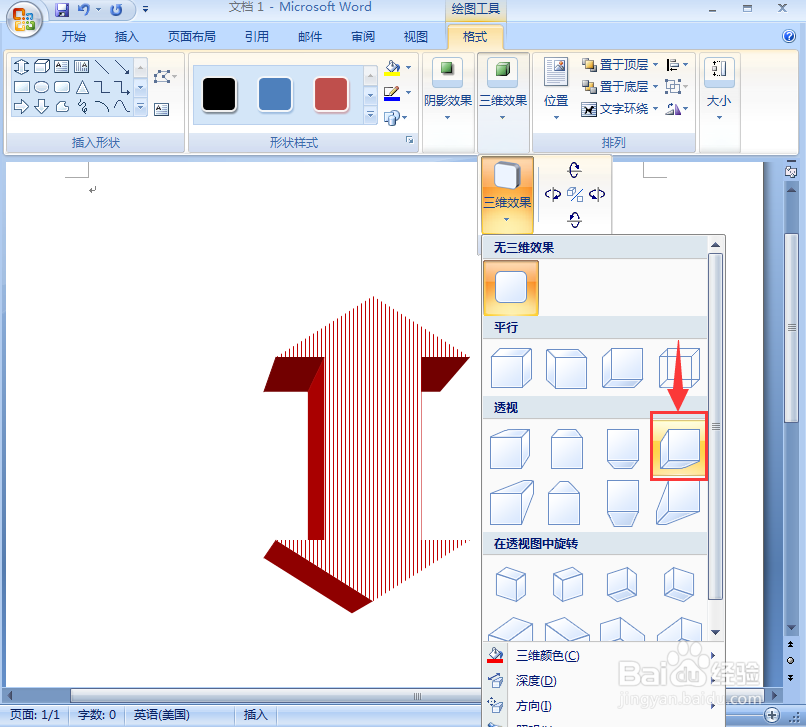Switch to the 插入 tab

pos(126,37)
